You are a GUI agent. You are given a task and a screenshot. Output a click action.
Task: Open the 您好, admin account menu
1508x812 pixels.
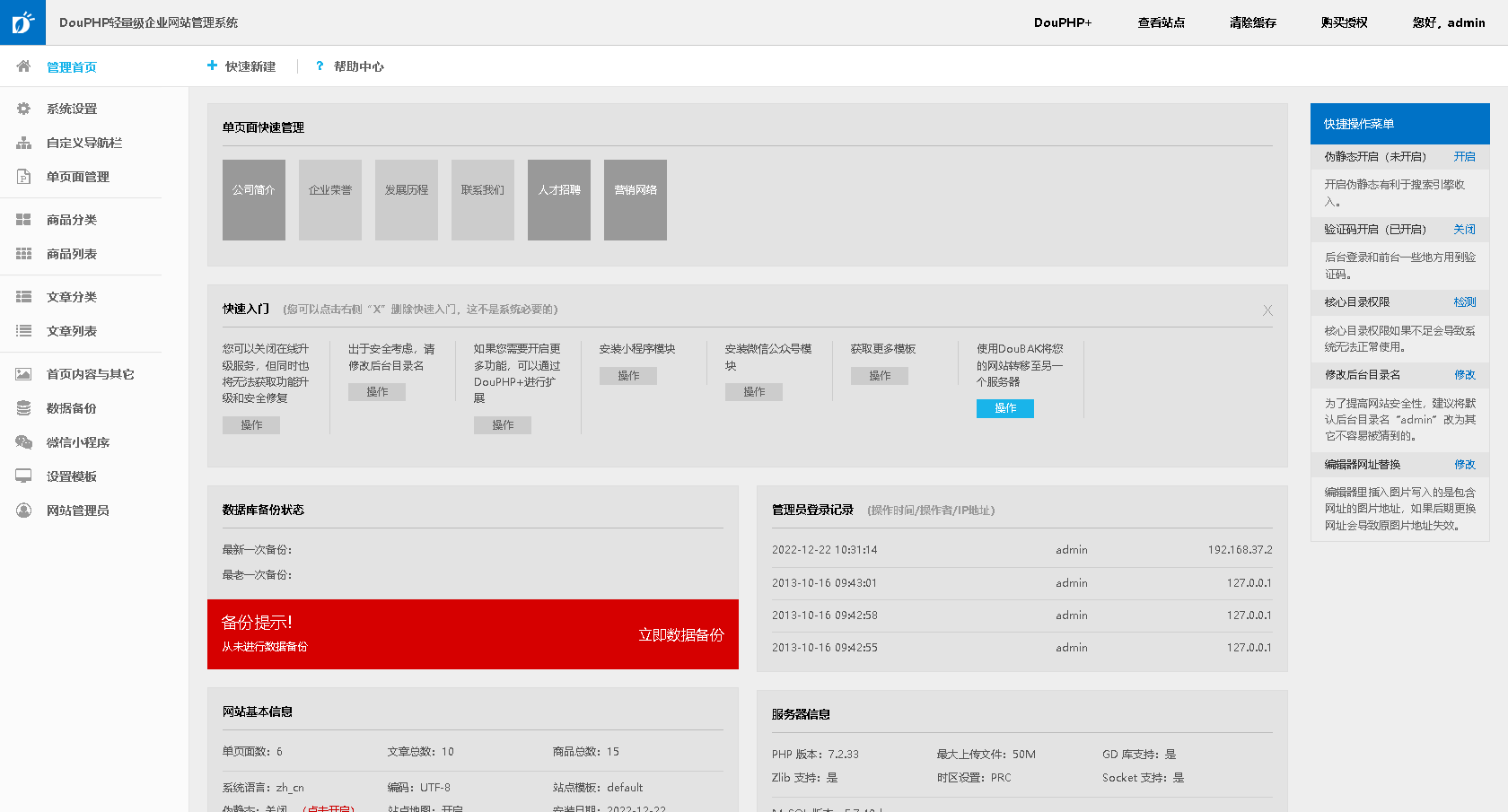tap(1449, 22)
